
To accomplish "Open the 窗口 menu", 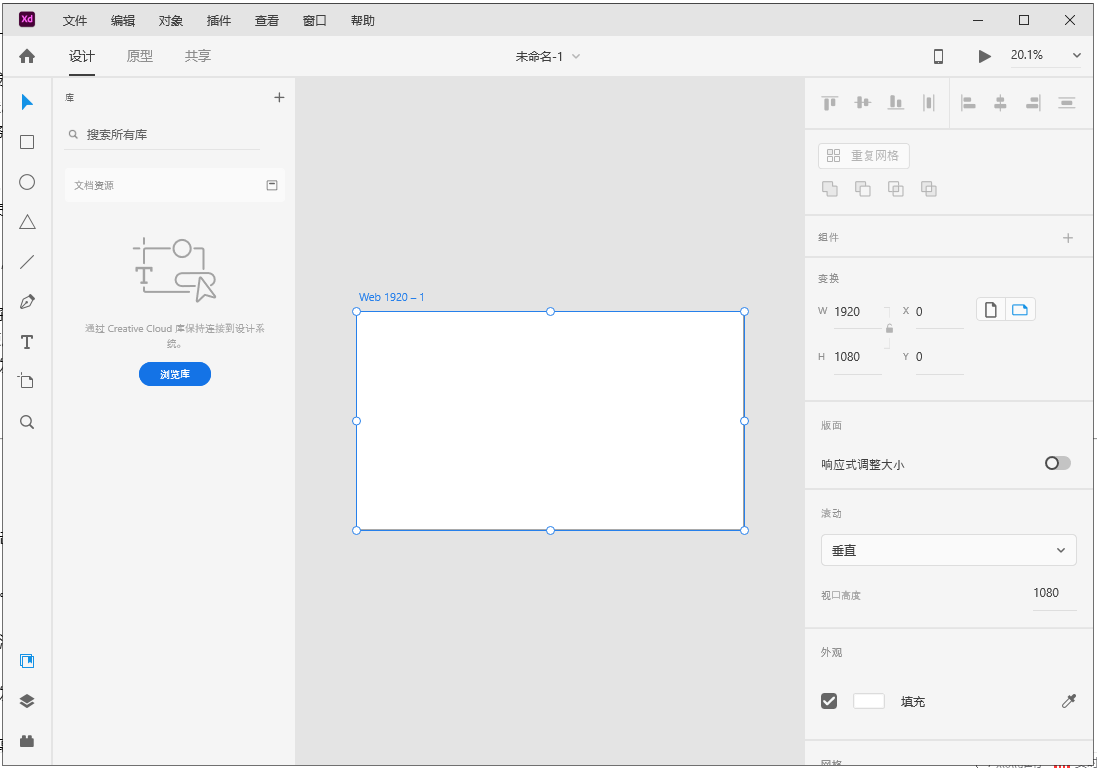I will pyautogui.click(x=315, y=20).
